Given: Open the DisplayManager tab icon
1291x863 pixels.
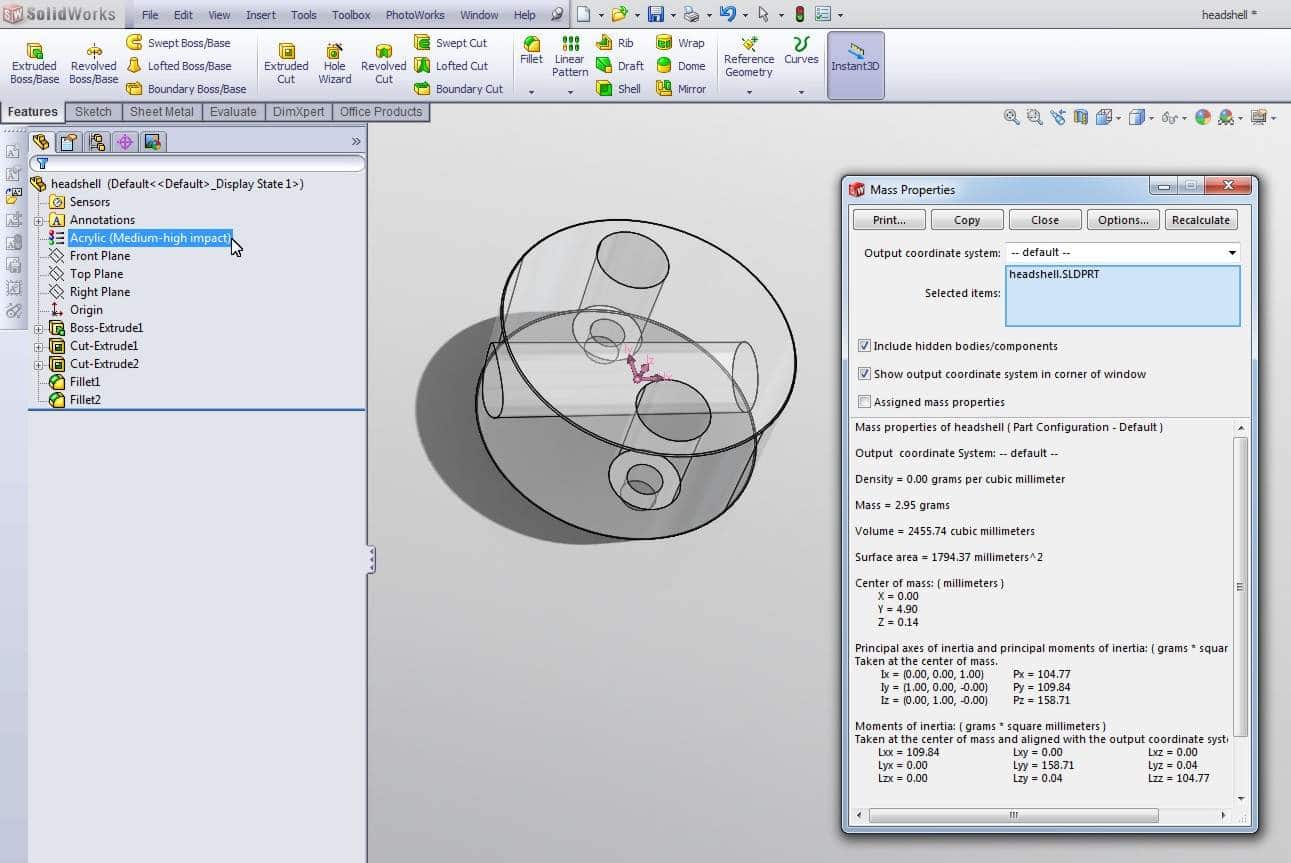Looking at the screenshot, I should pos(153,142).
